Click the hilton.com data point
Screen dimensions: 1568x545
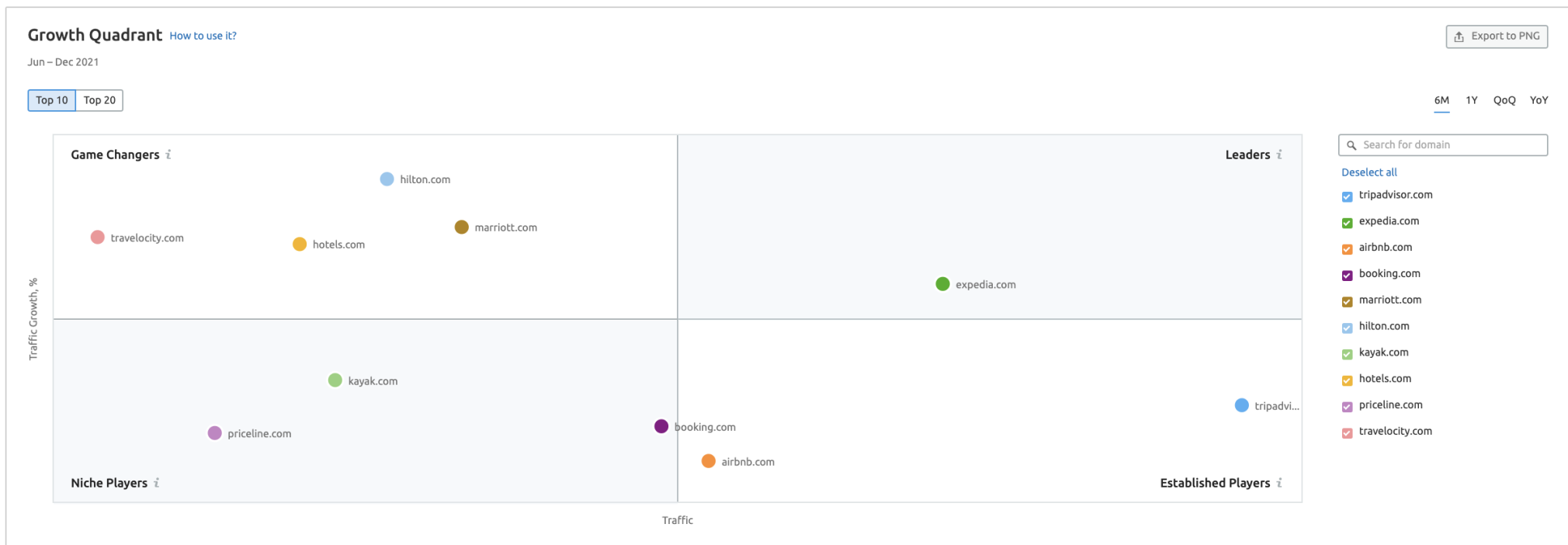387,179
